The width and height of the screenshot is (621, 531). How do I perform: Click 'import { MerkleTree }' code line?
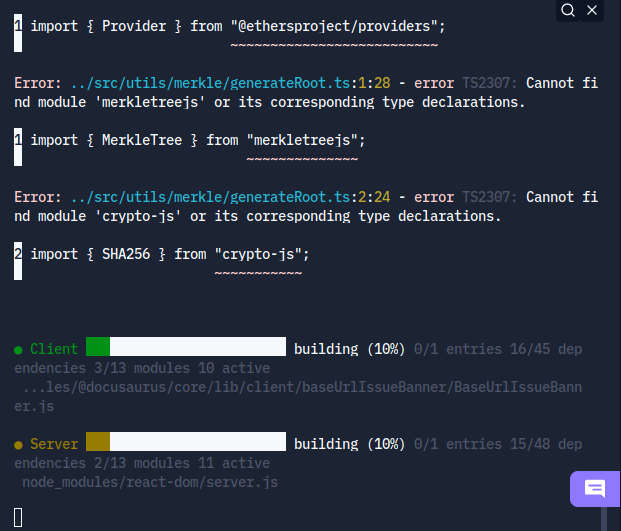(198, 140)
